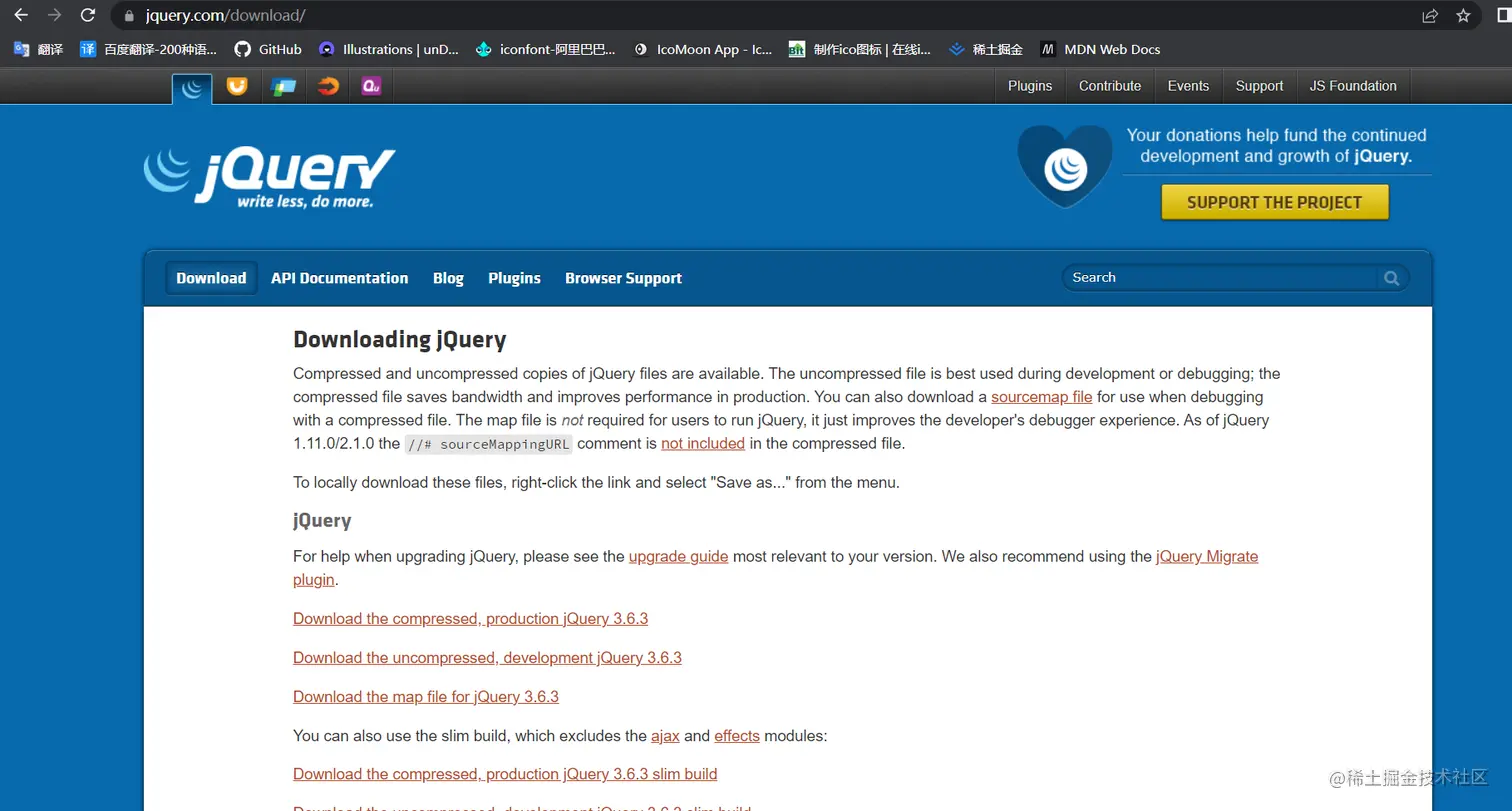Screen dimensions: 1512x811
Task: Open the JS Foundation top bar link
Action: click(1353, 86)
